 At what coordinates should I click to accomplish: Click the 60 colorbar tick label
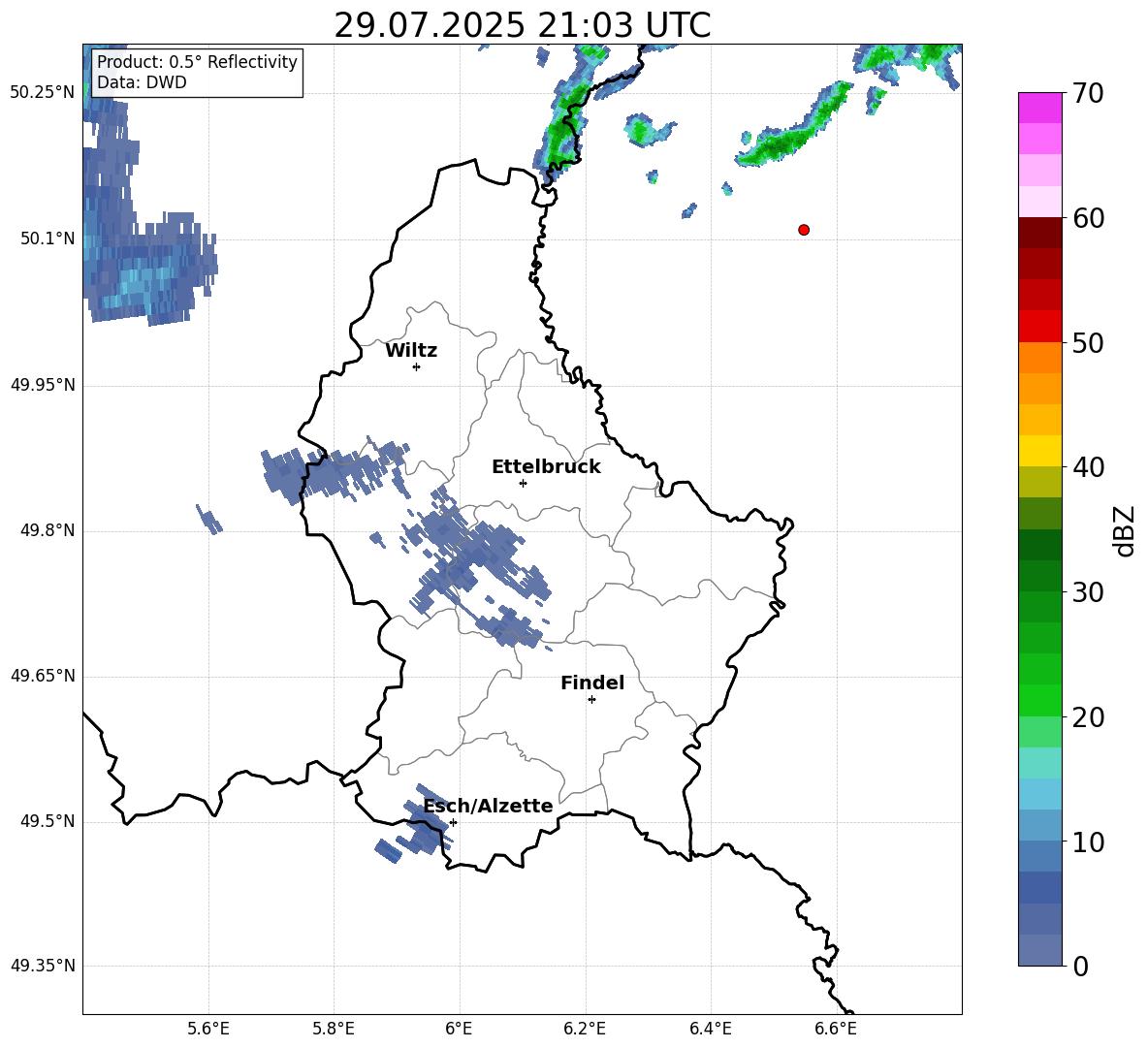point(1087,218)
